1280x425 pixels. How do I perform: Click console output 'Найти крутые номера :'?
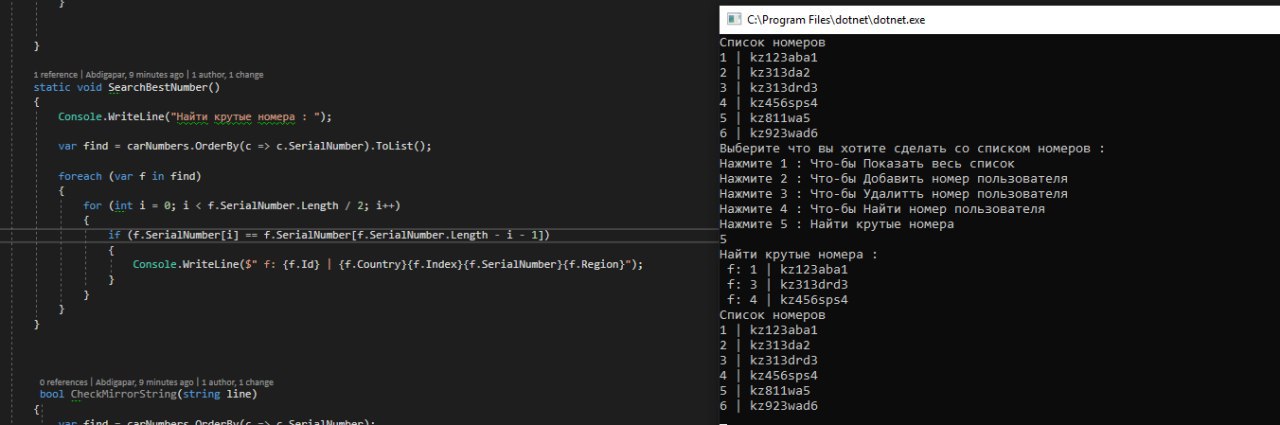(x=798, y=255)
